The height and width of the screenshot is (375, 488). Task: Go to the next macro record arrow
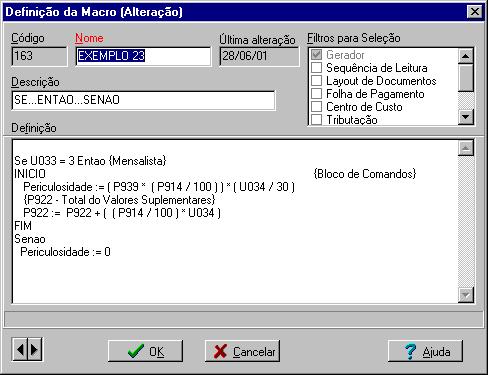pyautogui.click(x=35, y=350)
